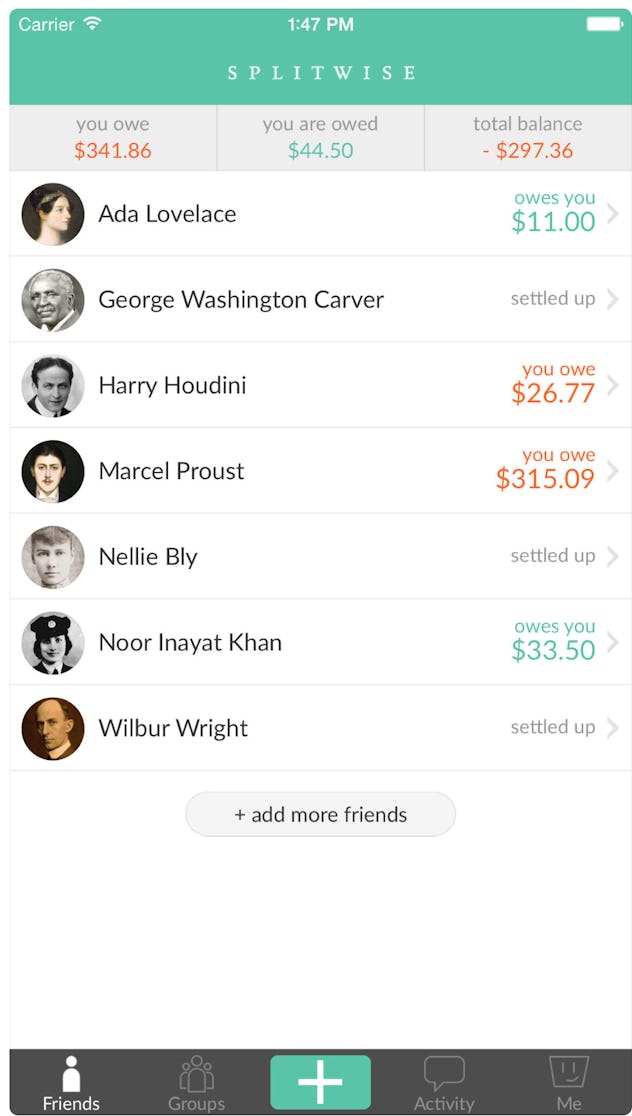View the 'you are owed' summary column
The height and width of the screenshot is (1116, 632).
(320, 138)
